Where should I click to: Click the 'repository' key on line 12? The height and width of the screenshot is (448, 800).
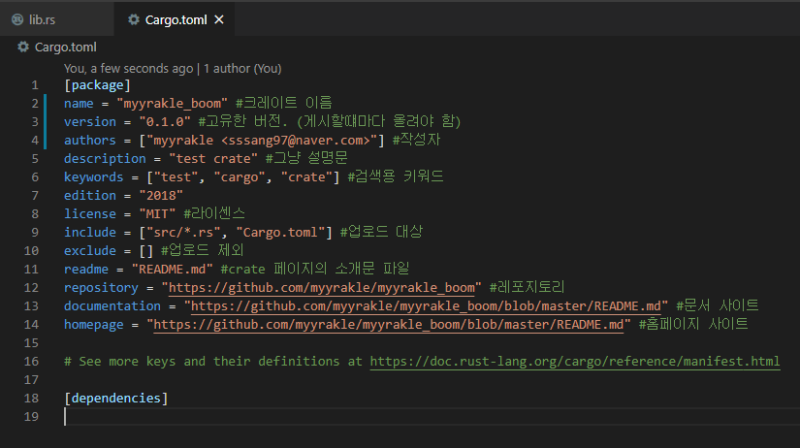[x=101, y=288]
